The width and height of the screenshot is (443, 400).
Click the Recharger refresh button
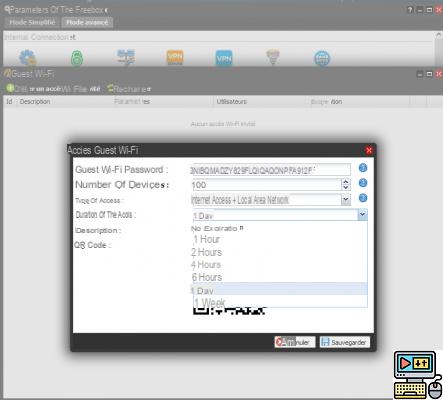click(129, 89)
